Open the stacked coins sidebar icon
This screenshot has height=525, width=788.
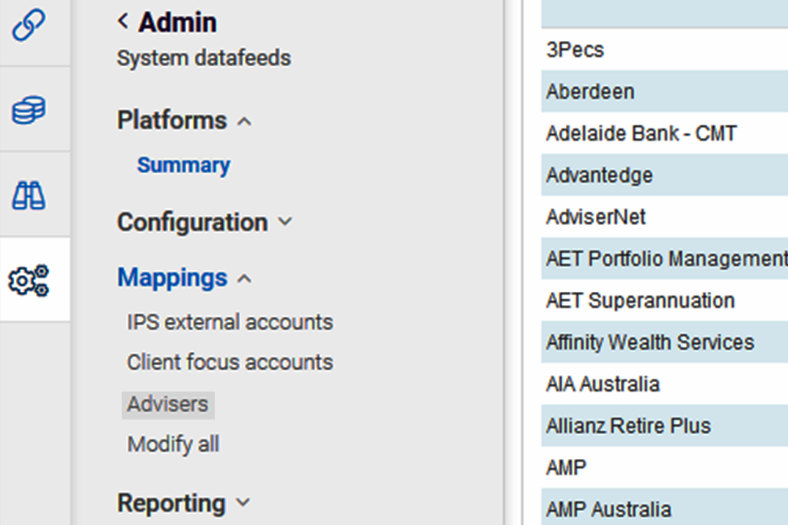point(29,110)
